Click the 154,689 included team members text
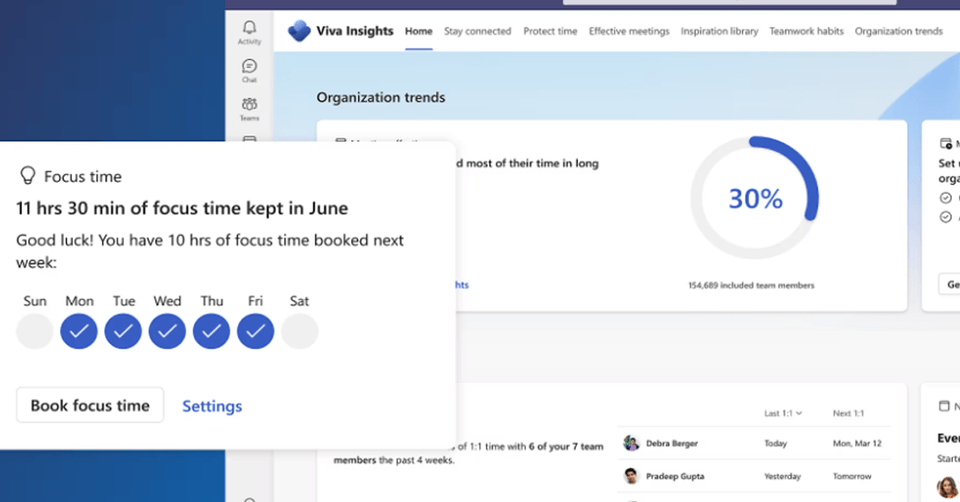The width and height of the screenshot is (960, 502). [x=751, y=285]
